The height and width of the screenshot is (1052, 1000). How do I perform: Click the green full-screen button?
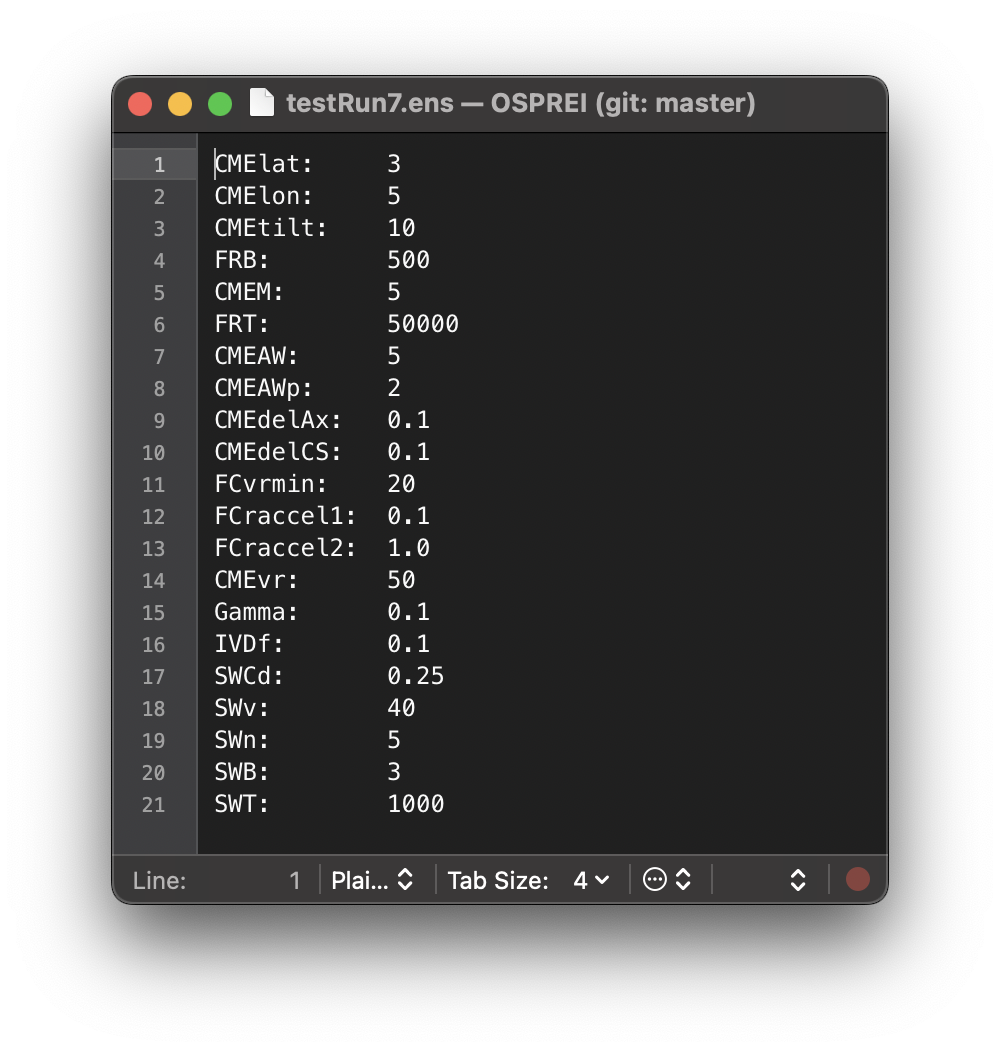[220, 104]
